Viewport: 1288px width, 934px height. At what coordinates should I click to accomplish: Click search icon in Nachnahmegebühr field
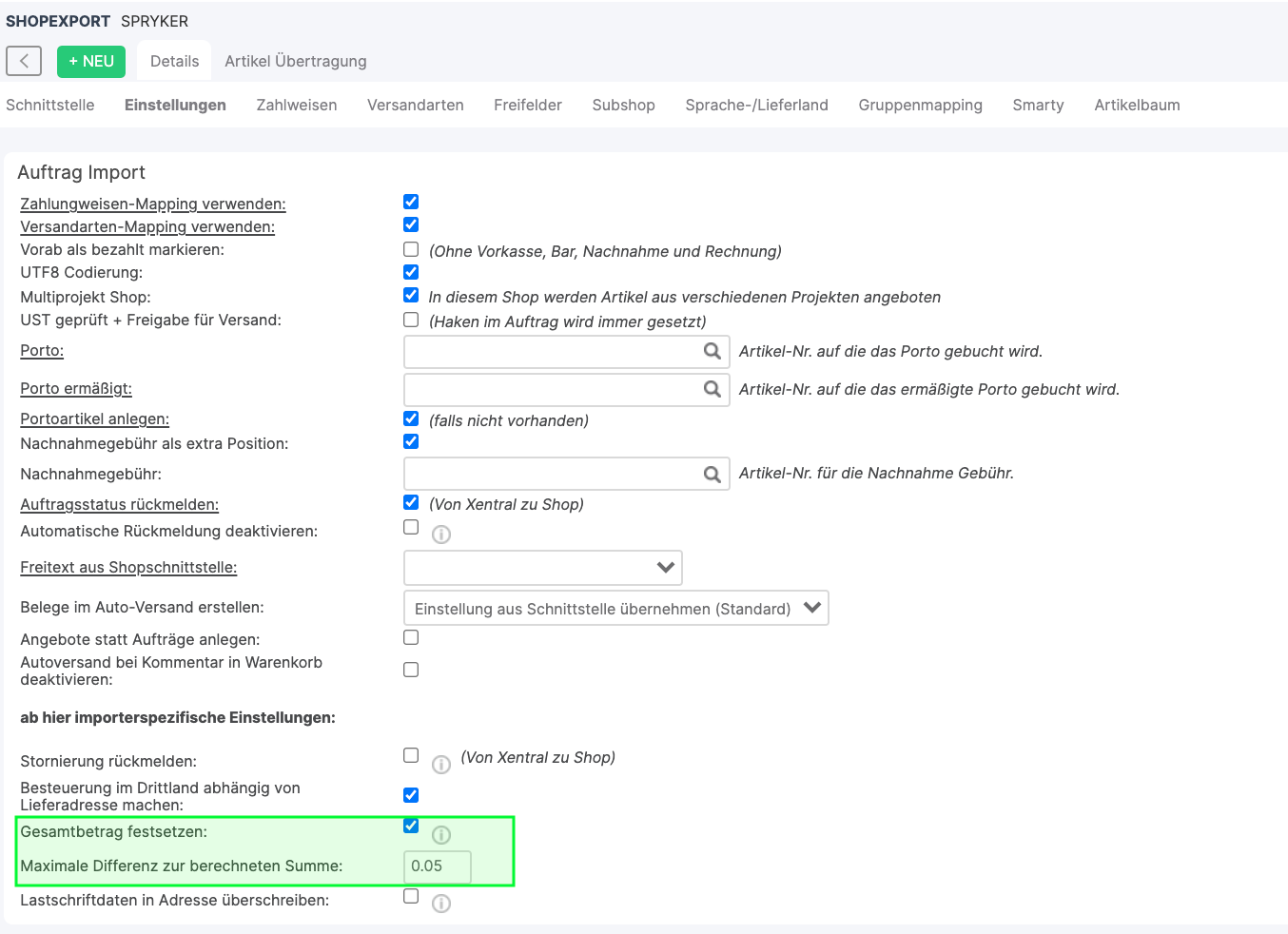(x=712, y=474)
